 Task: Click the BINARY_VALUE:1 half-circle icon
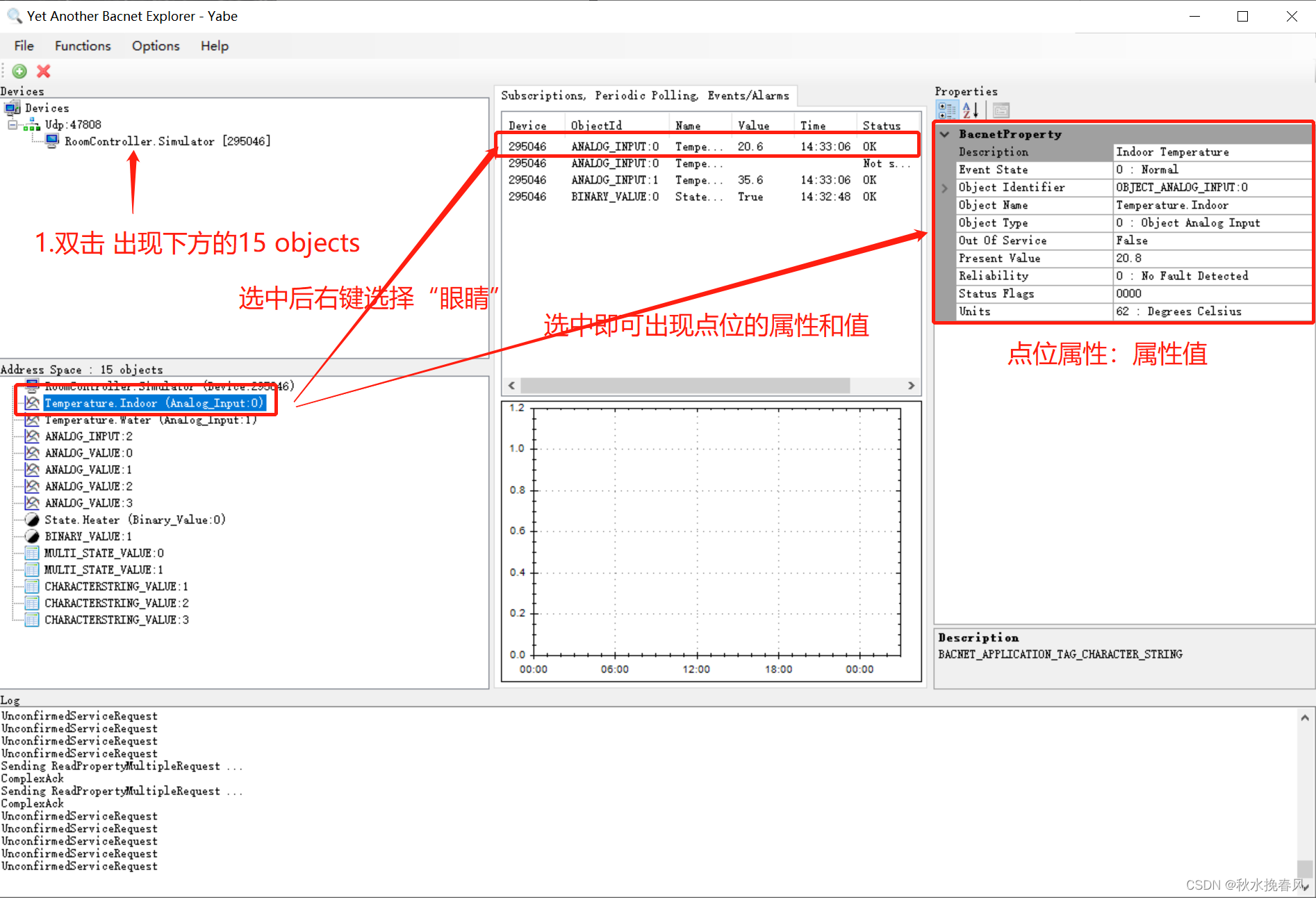[32, 537]
